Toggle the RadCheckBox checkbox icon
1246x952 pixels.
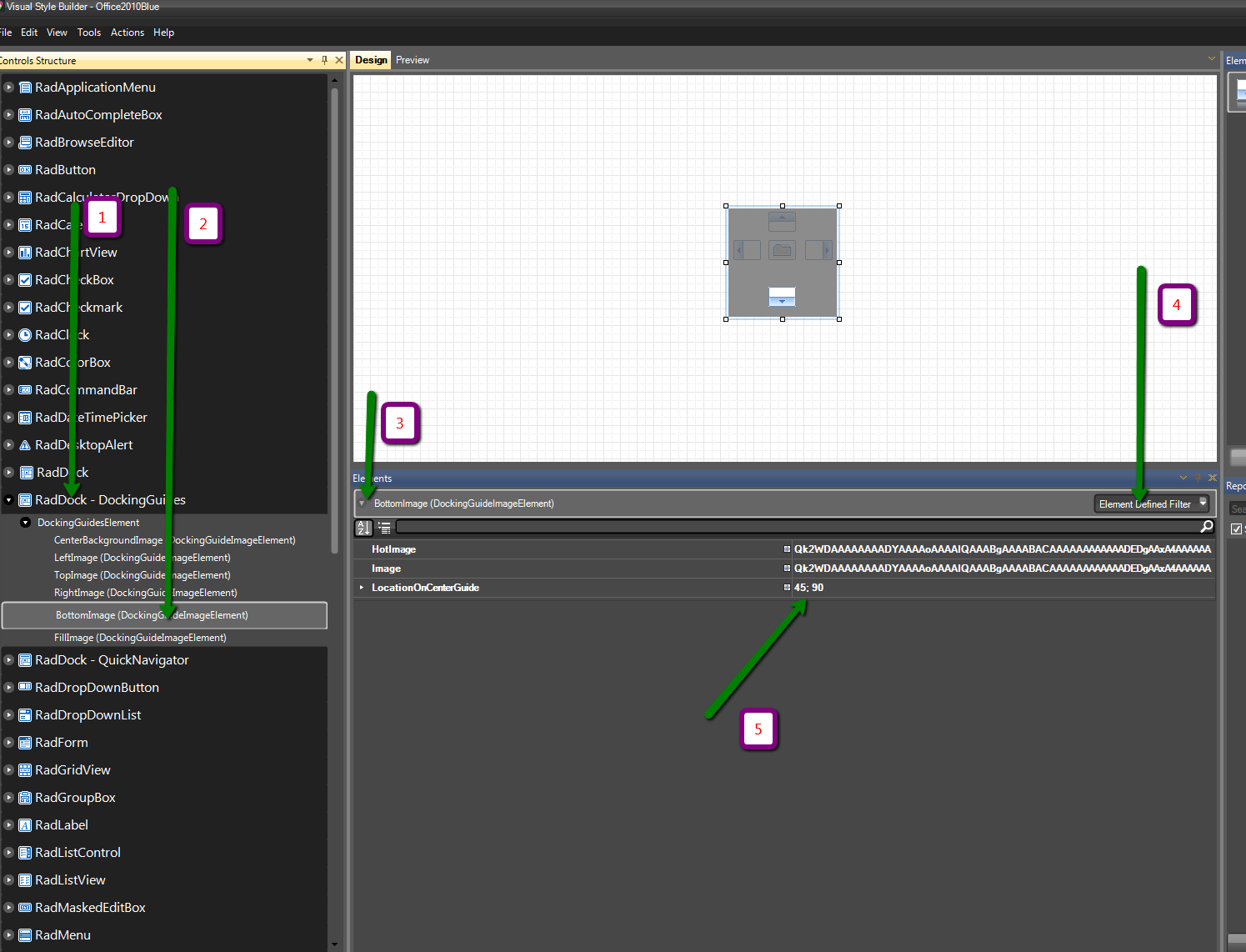point(25,280)
